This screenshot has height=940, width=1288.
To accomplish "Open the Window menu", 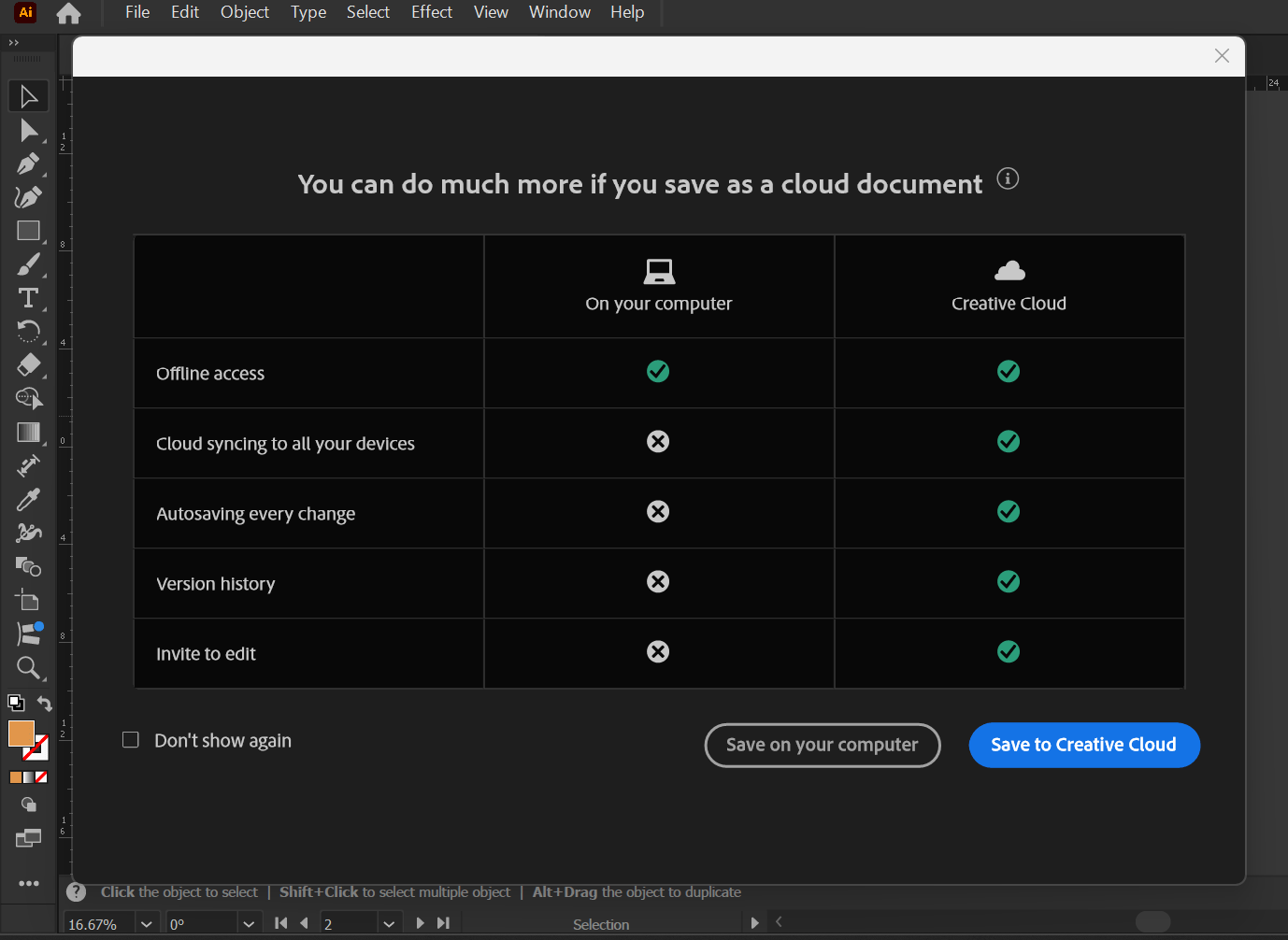I will [x=560, y=12].
